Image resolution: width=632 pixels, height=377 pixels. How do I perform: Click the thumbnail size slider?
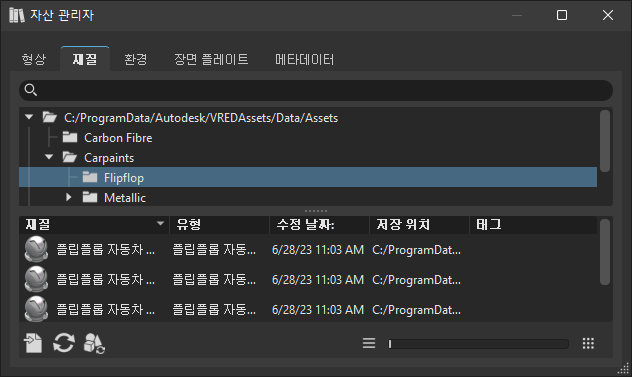478,344
